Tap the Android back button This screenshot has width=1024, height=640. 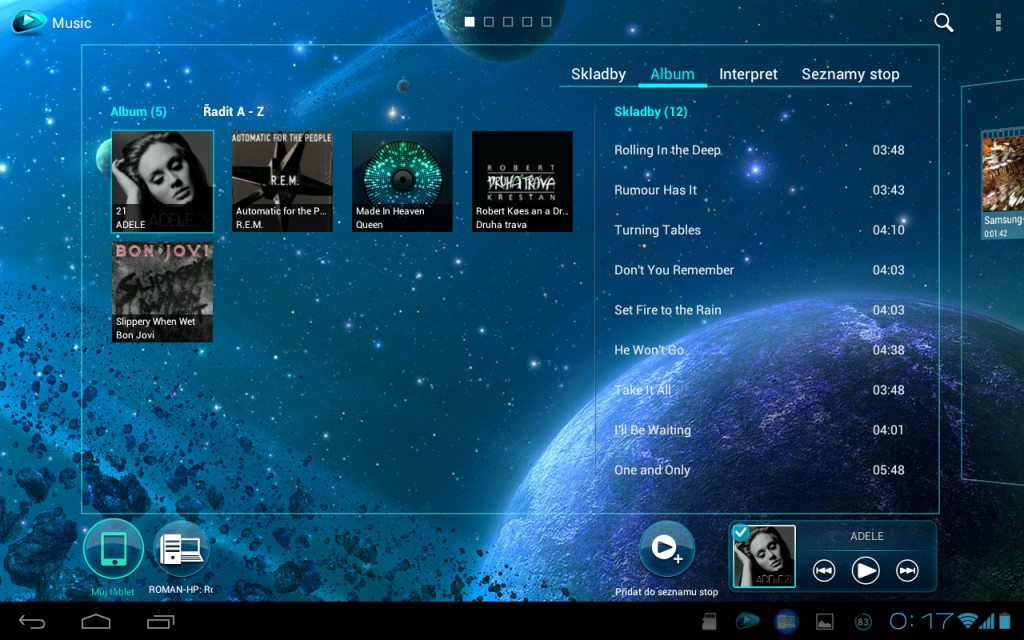tap(31, 622)
